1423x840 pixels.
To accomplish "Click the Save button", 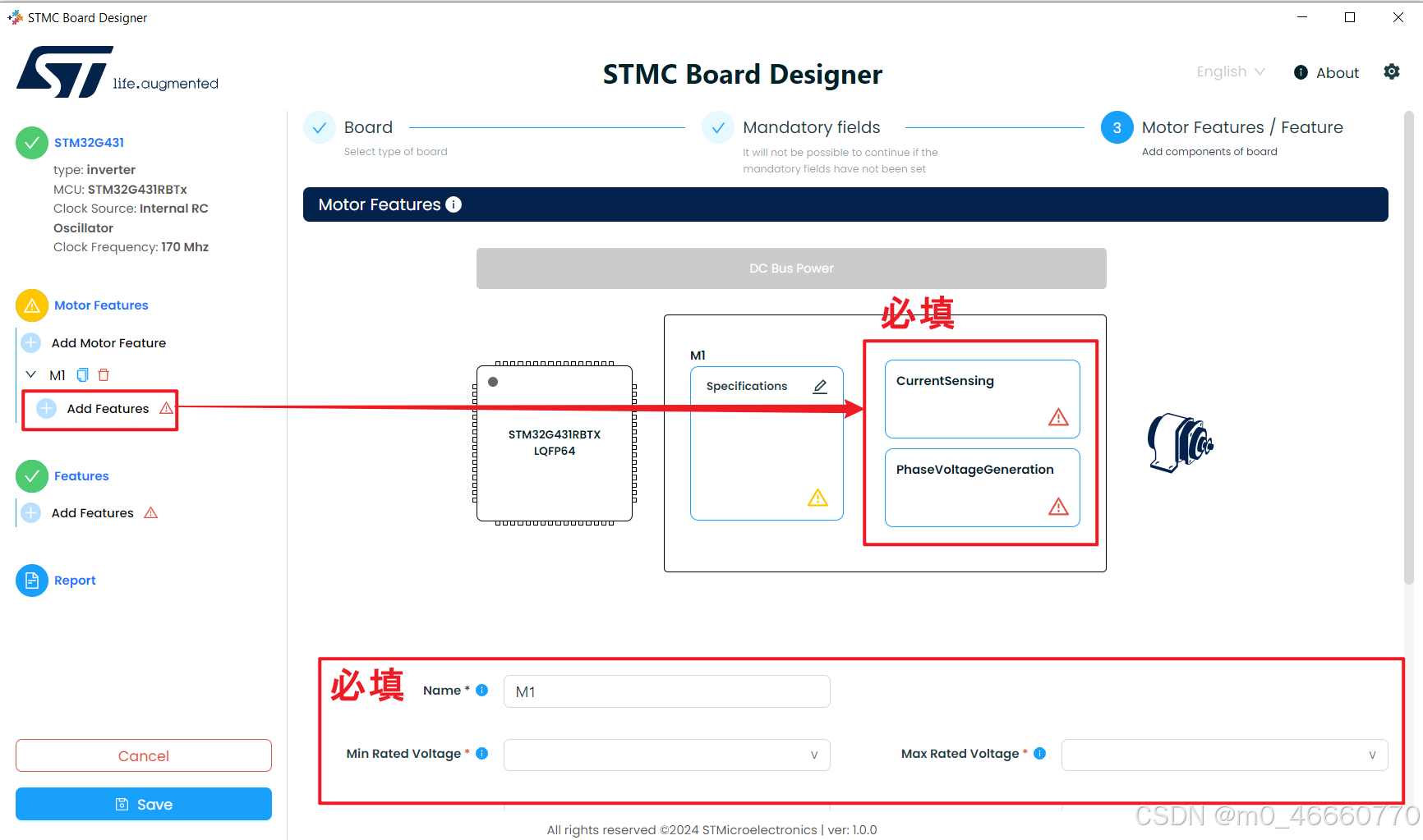I will 144,804.
